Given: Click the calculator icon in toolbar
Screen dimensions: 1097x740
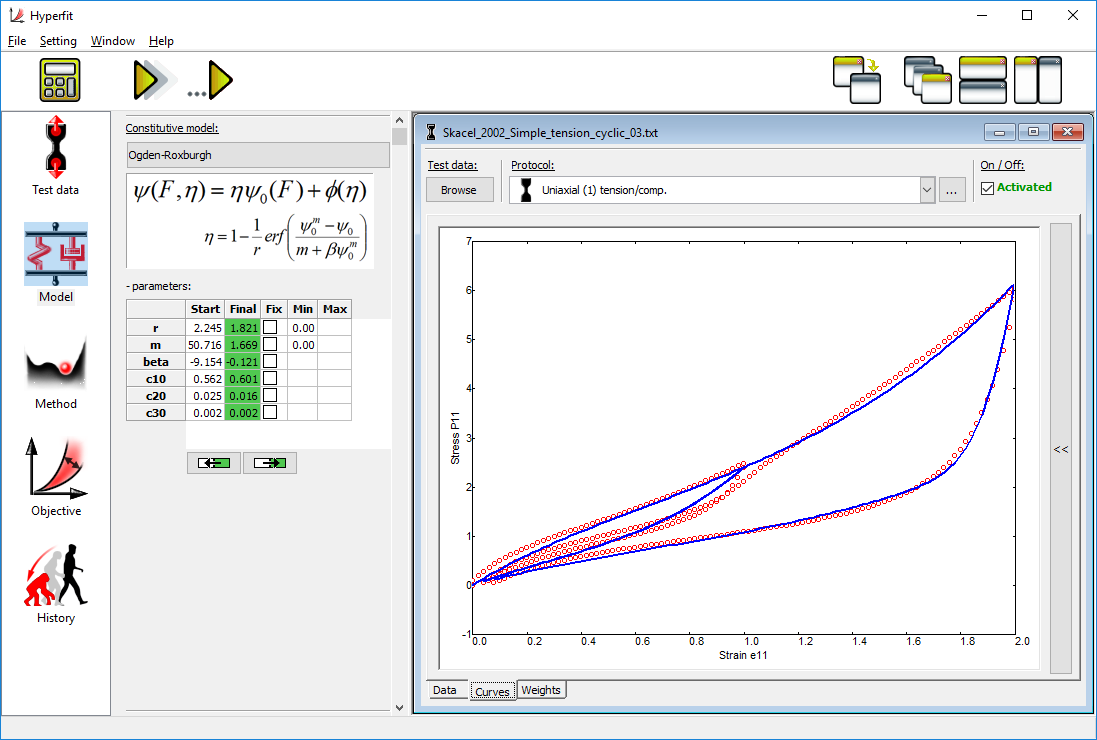Looking at the screenshot, I should pos(60,80).
